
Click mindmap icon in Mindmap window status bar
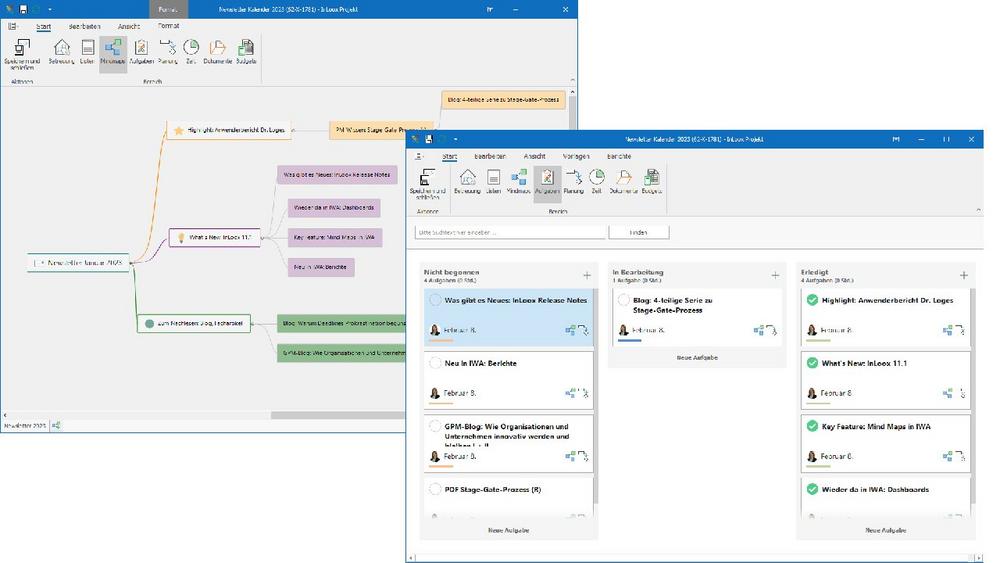56,425
